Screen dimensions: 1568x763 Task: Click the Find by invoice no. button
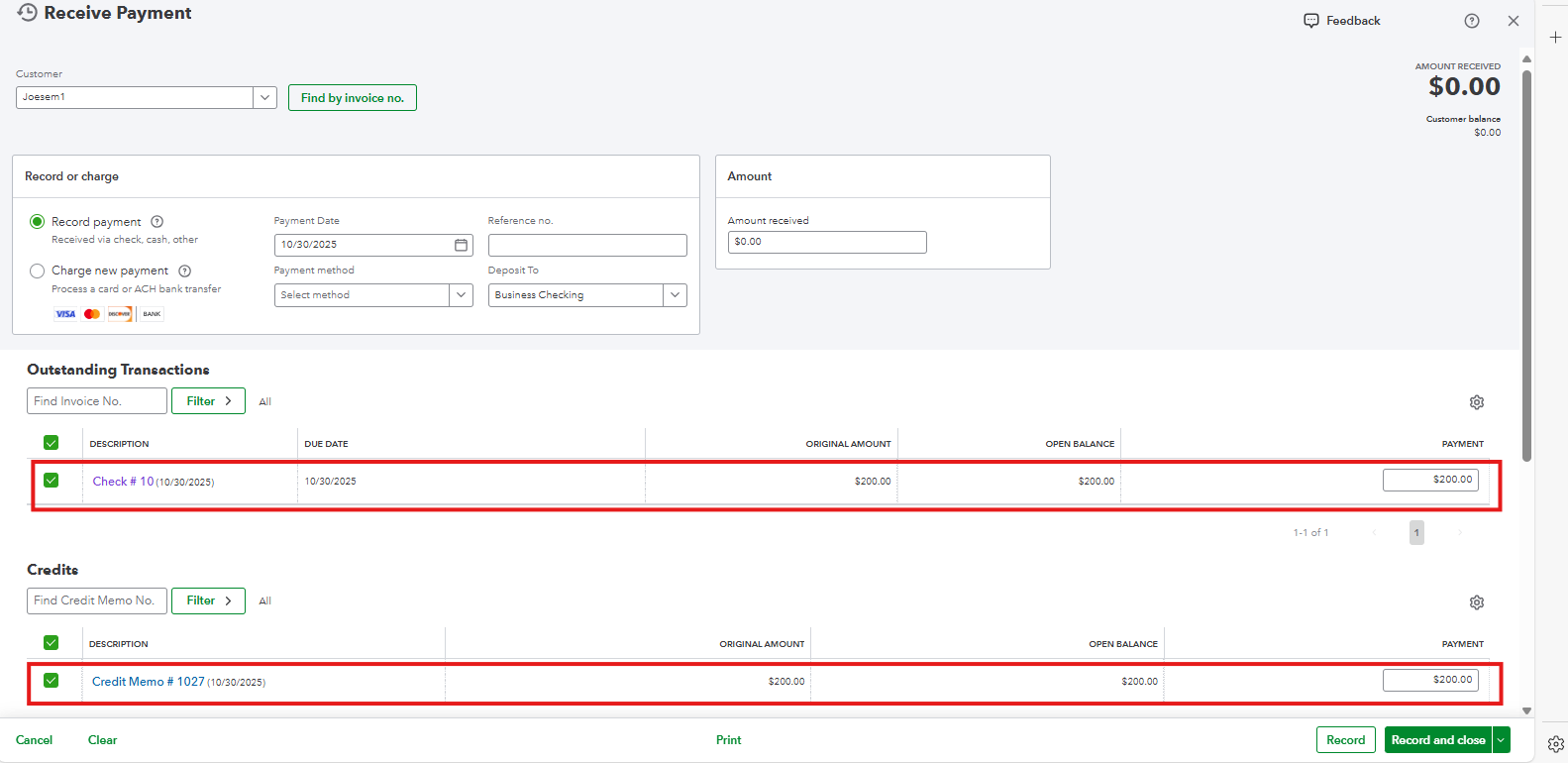point(353,98)
